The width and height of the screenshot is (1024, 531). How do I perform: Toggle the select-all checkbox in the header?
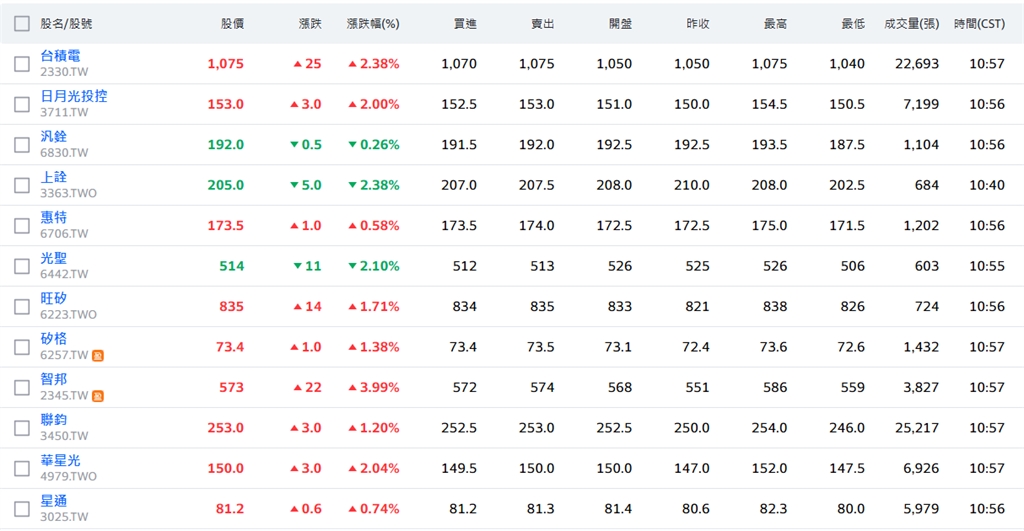point(22,23)
